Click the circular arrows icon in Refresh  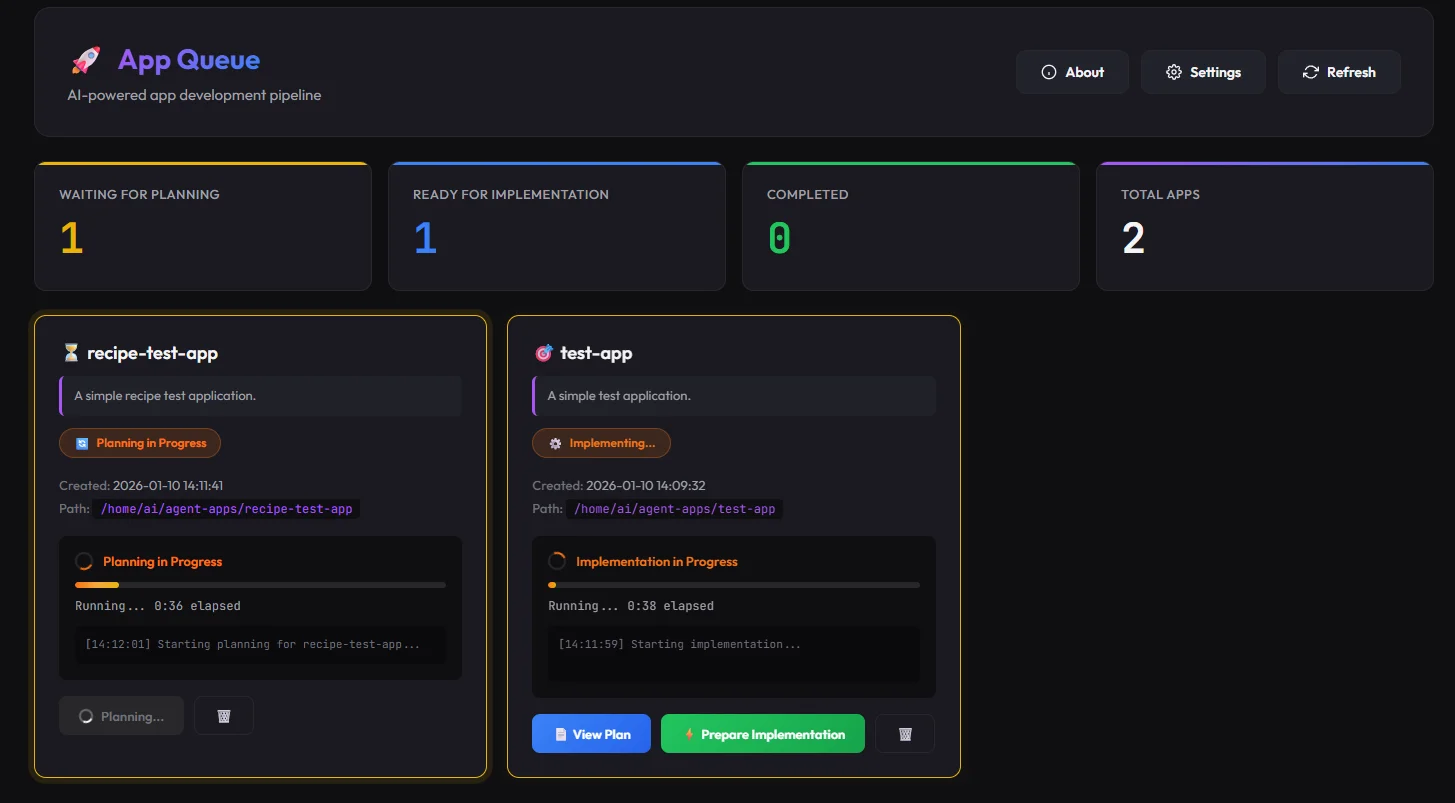(x=1311, y=71)
